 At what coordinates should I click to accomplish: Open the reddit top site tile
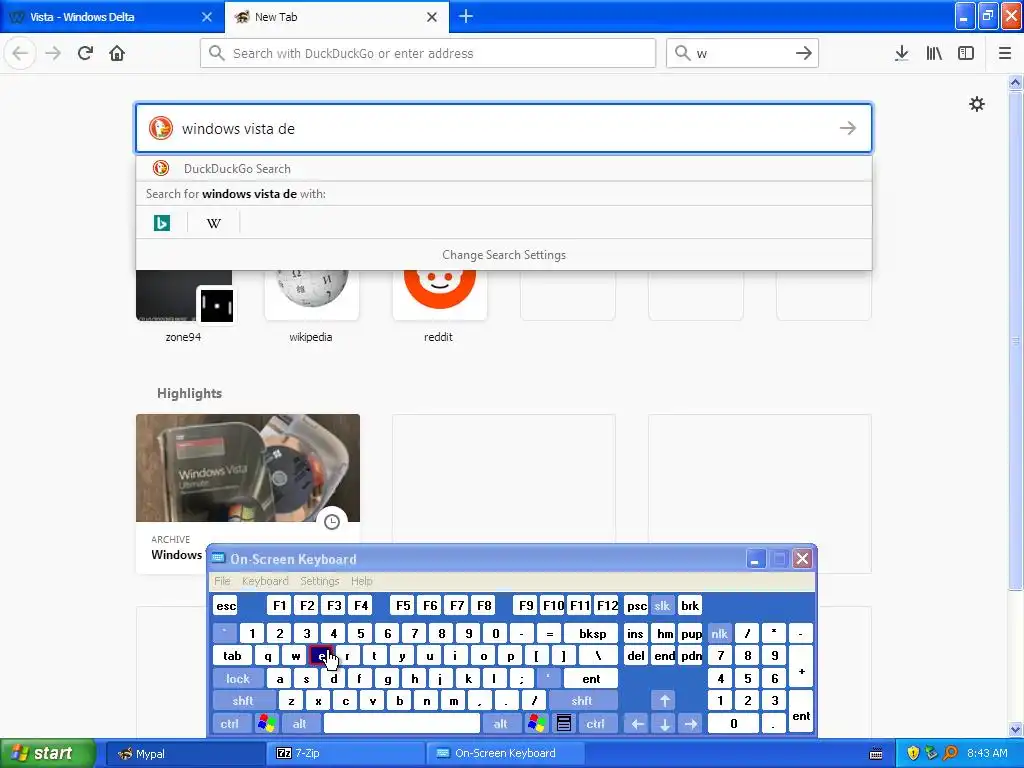pyautogui.click(x=438, y=304)
